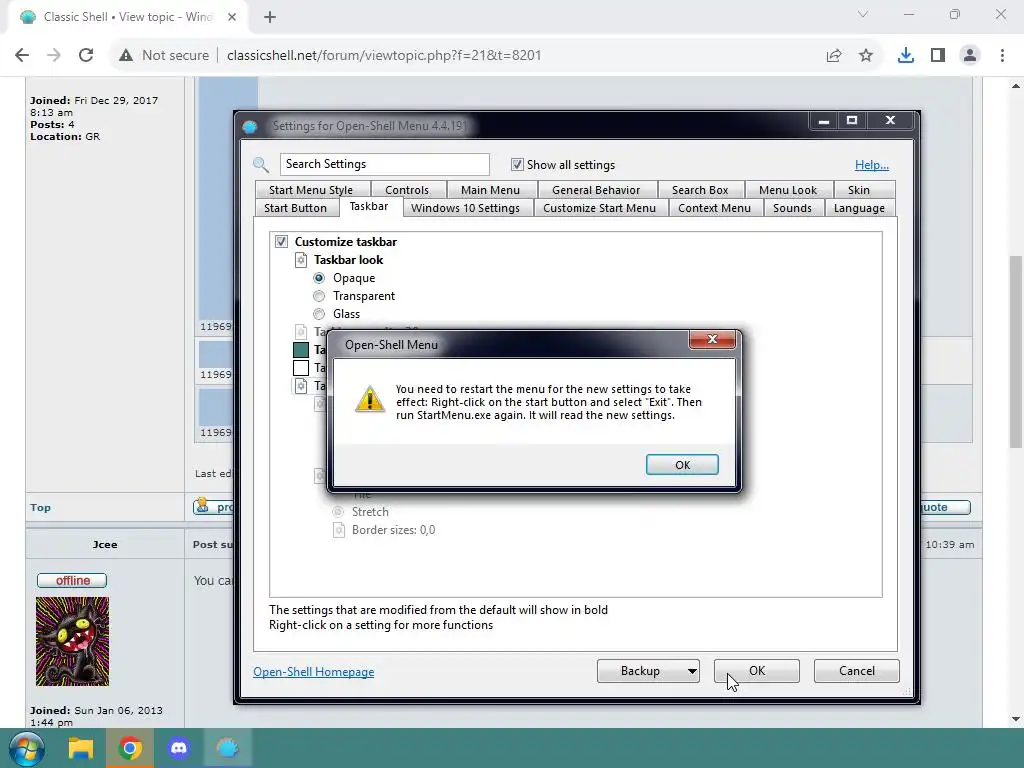Click the white taskbar color swatch

(300, 368)
